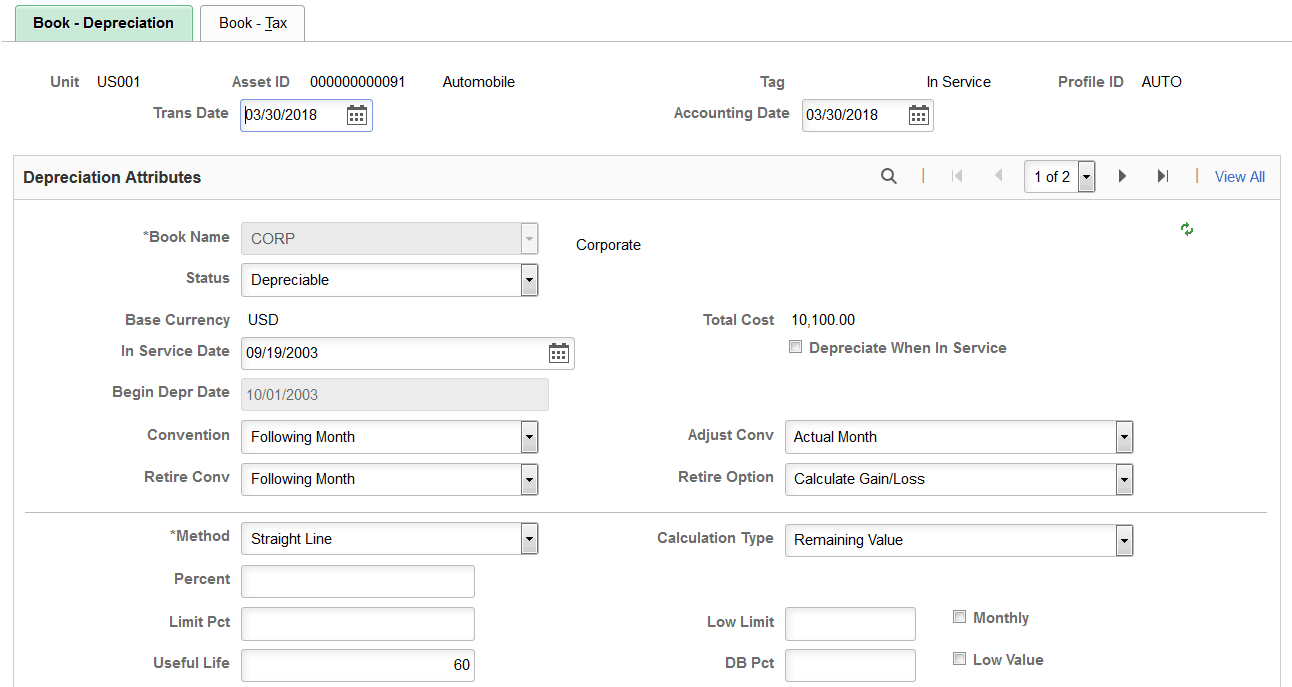Toggle the Low Value checkbox
This screenshot has height=687, width=1292.
pyautogui.click(x=960, y=659)
